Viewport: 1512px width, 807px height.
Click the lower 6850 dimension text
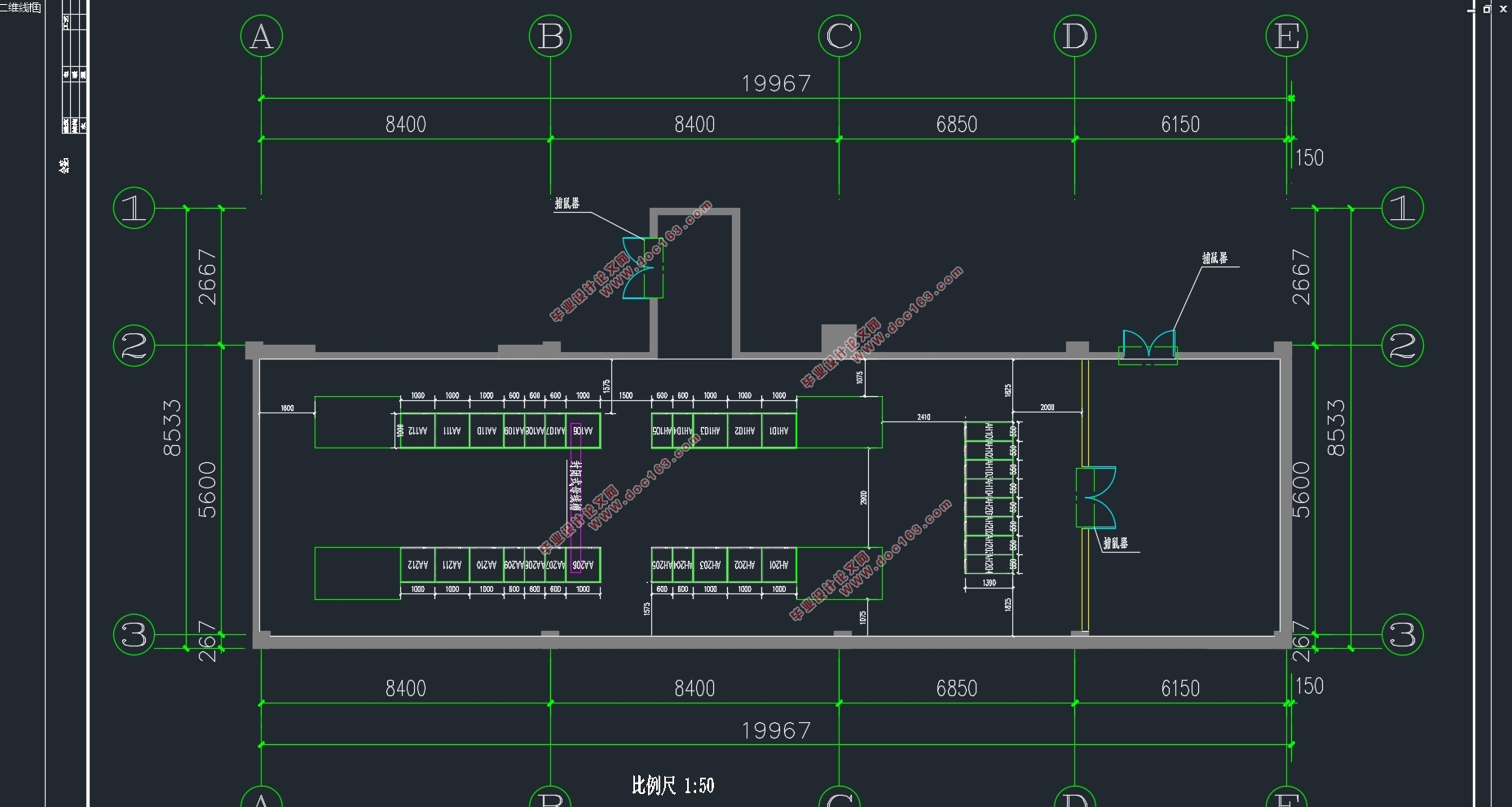[956, 689]
